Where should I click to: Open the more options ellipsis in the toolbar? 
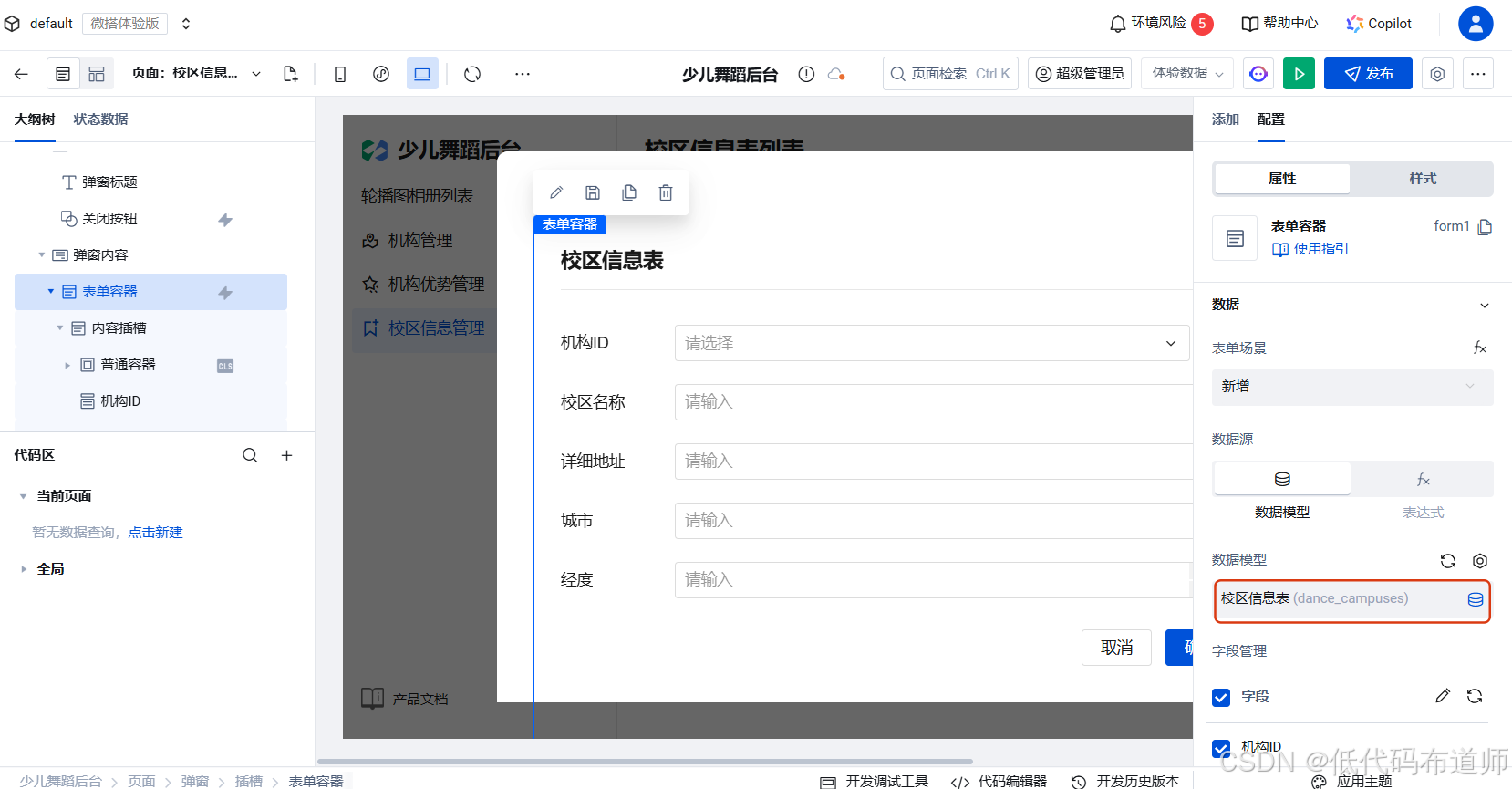pos(522,74)
